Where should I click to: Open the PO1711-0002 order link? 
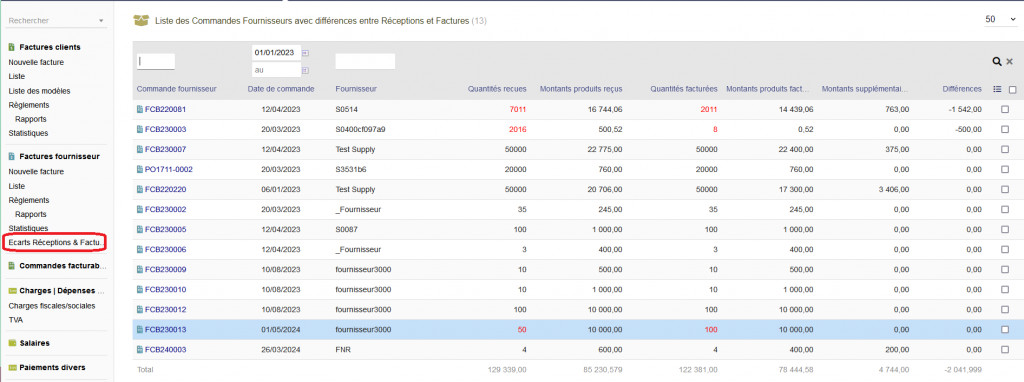168,169
